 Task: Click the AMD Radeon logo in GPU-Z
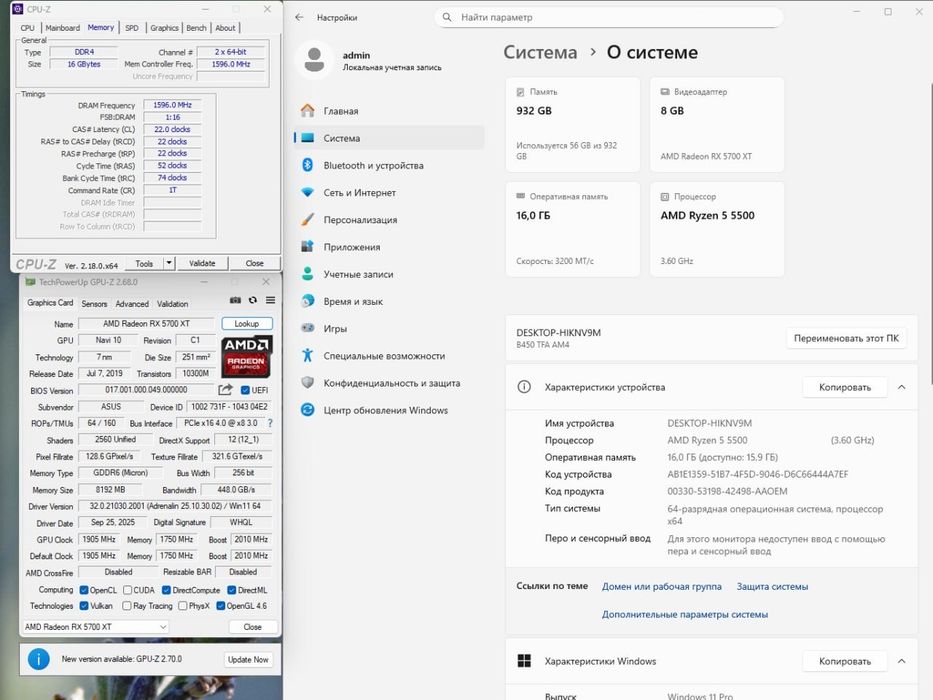(246, 357)
